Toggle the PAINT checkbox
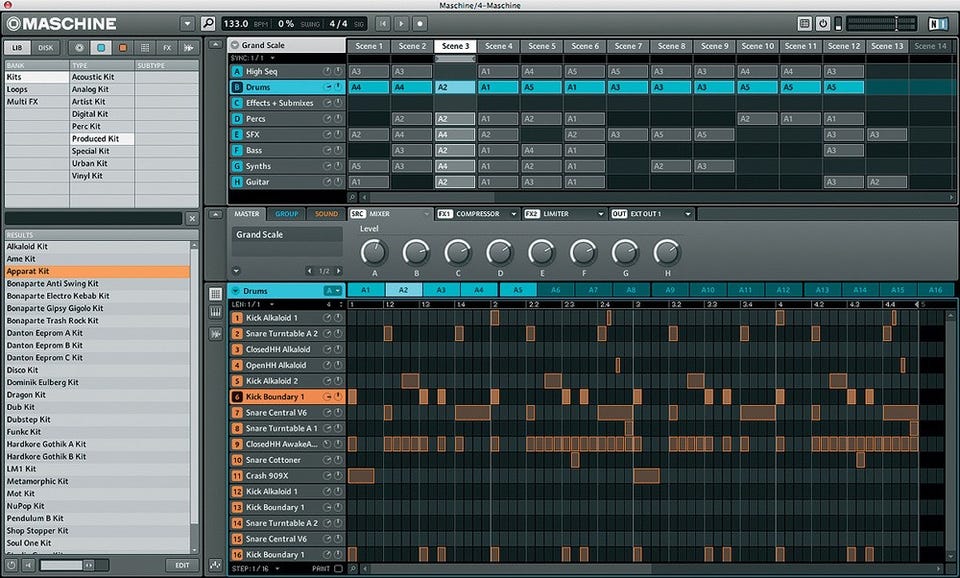The height and width of the screenshot is (578, 960). (x=338, y=569)
